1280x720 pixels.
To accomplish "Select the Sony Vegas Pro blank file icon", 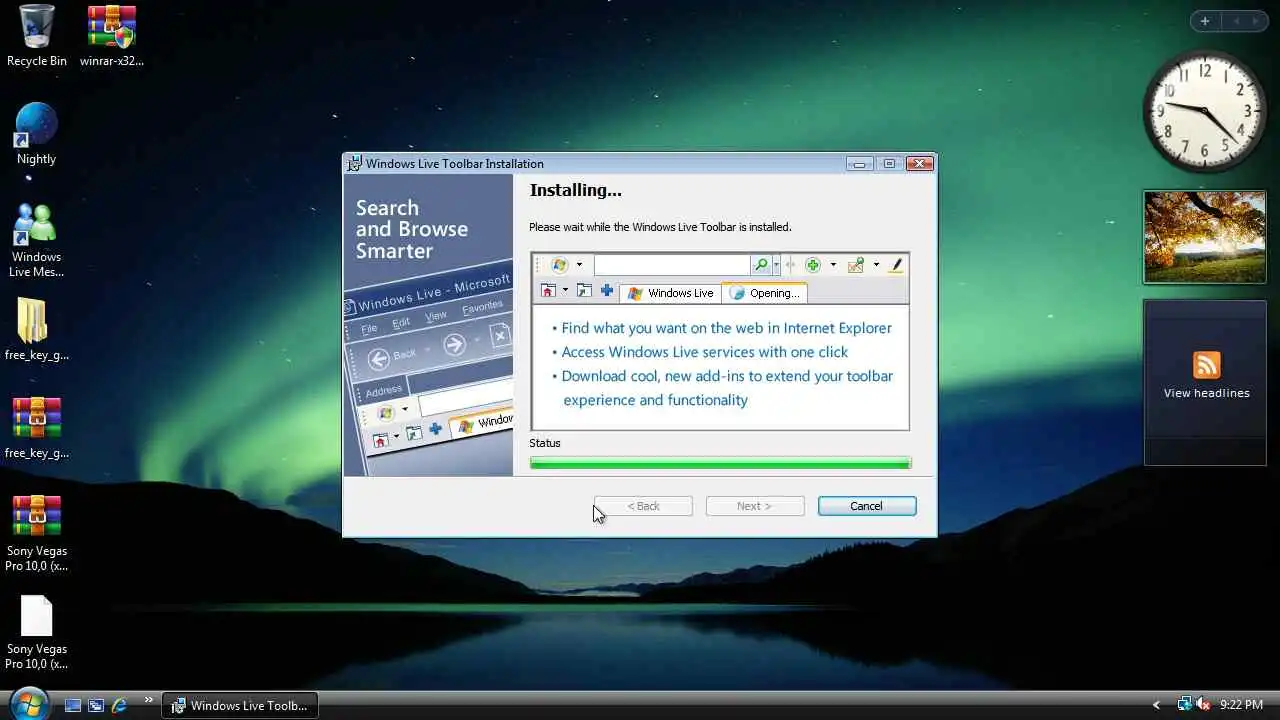I will pos(36,632).
